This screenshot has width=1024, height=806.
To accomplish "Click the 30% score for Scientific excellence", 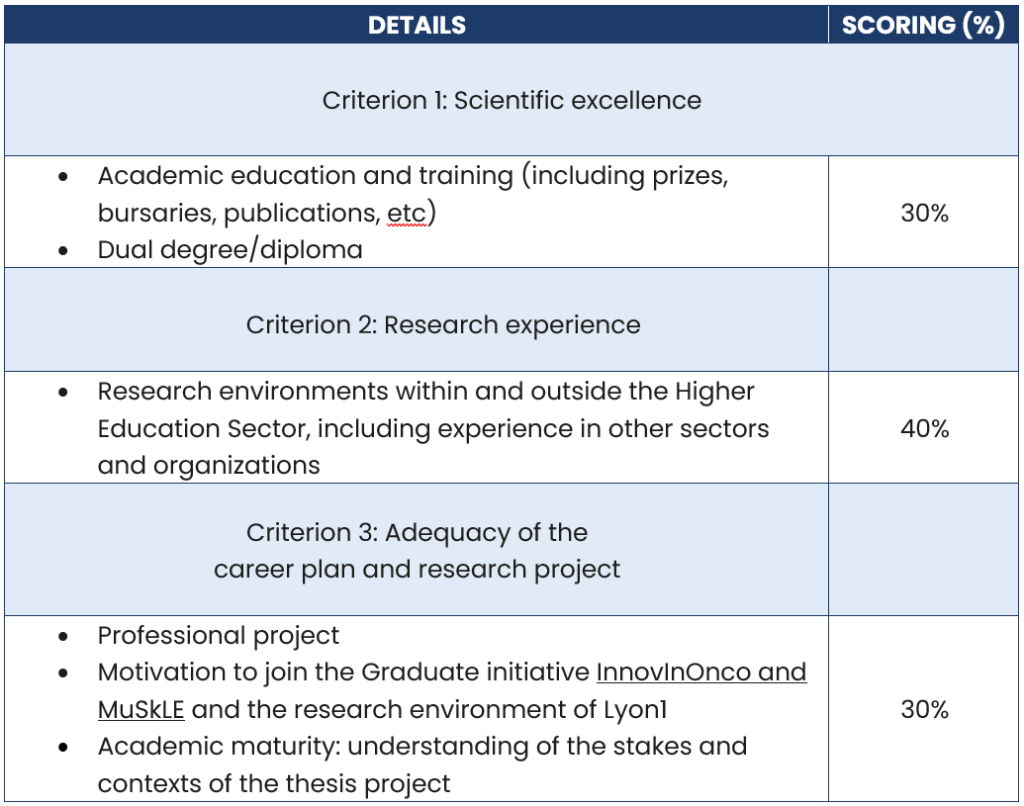I will click(924, 213).
